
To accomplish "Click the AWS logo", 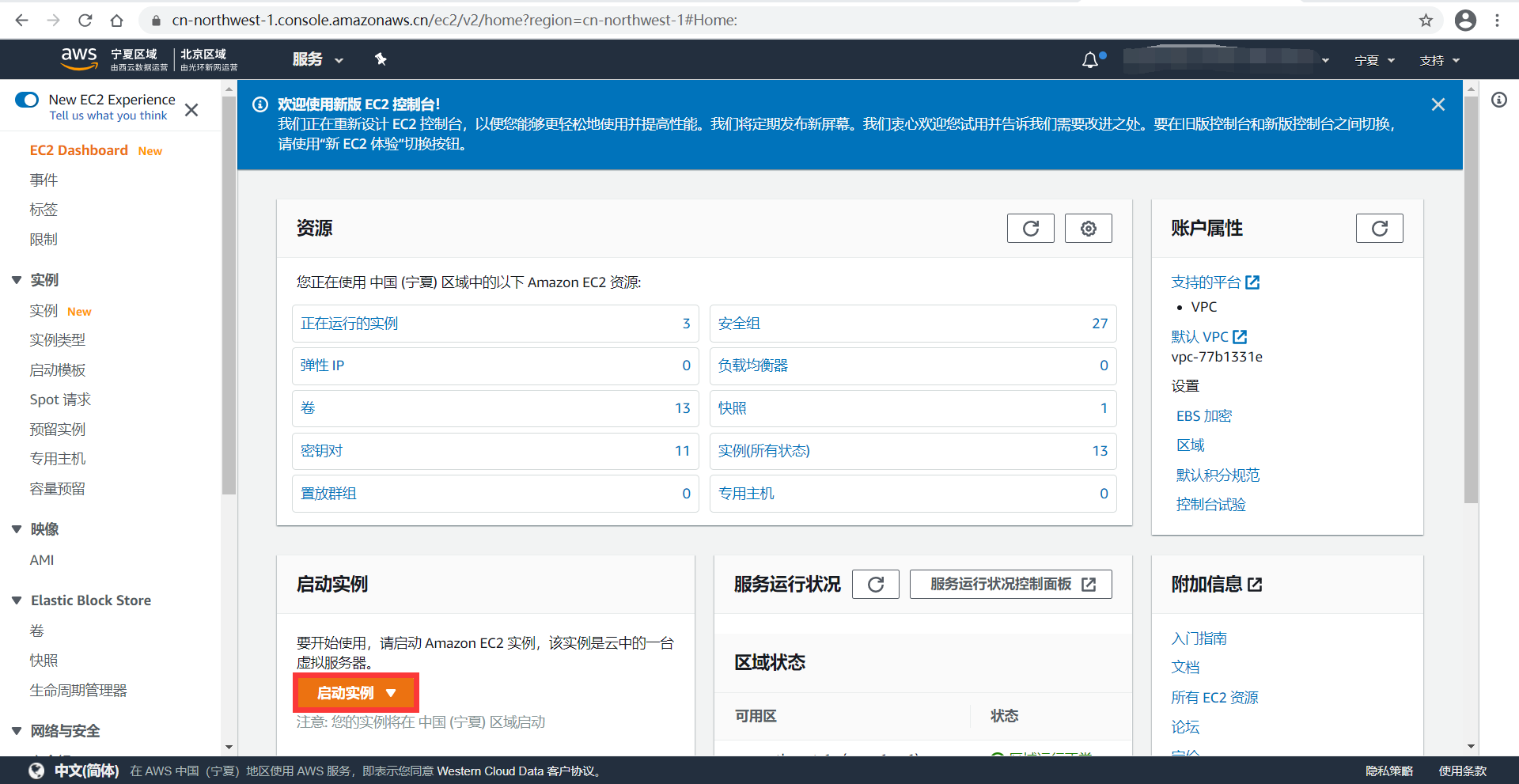I will [x=78, y=59].
